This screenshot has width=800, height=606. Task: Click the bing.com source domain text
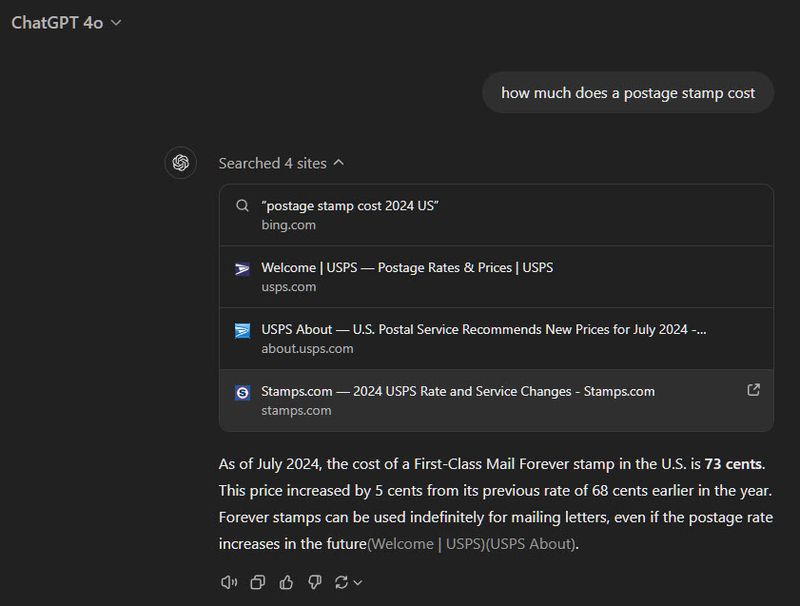(x=289, y=225)
